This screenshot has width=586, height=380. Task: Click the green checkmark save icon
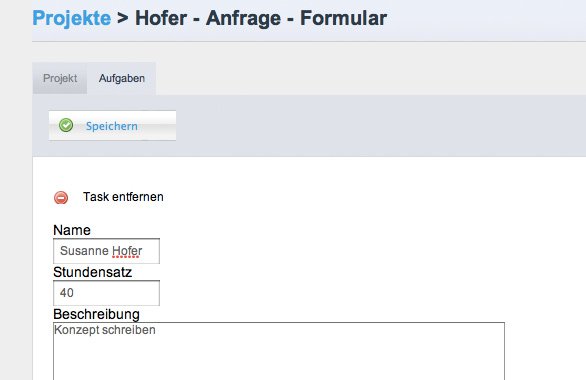[66, 125]
